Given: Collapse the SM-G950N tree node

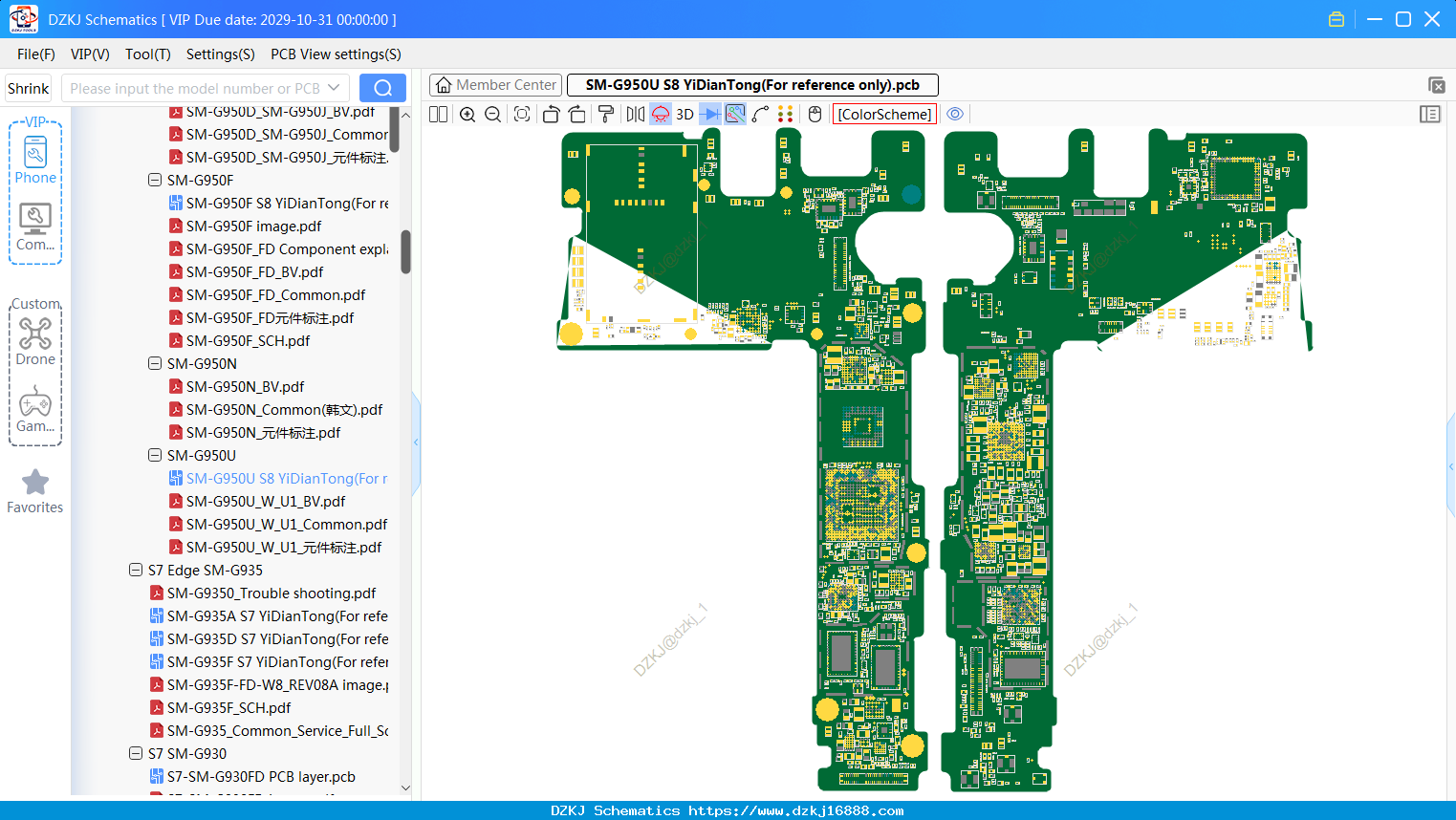Looking at the screenshot, I should 155,363.
